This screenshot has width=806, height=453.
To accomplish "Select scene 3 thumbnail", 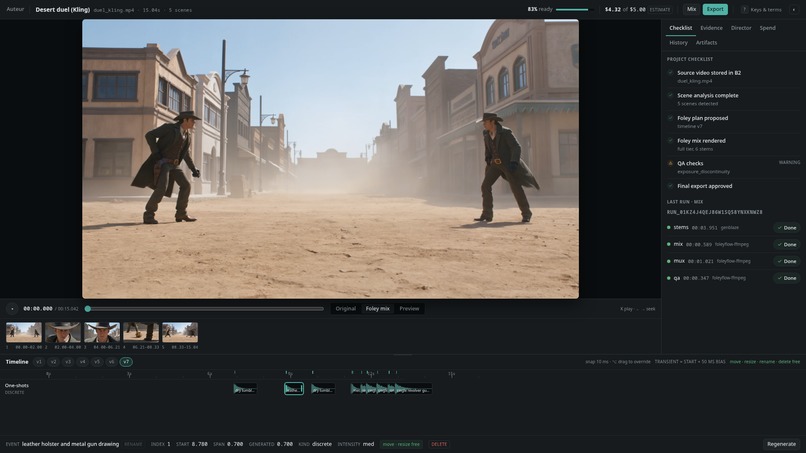I will [102, 333].
